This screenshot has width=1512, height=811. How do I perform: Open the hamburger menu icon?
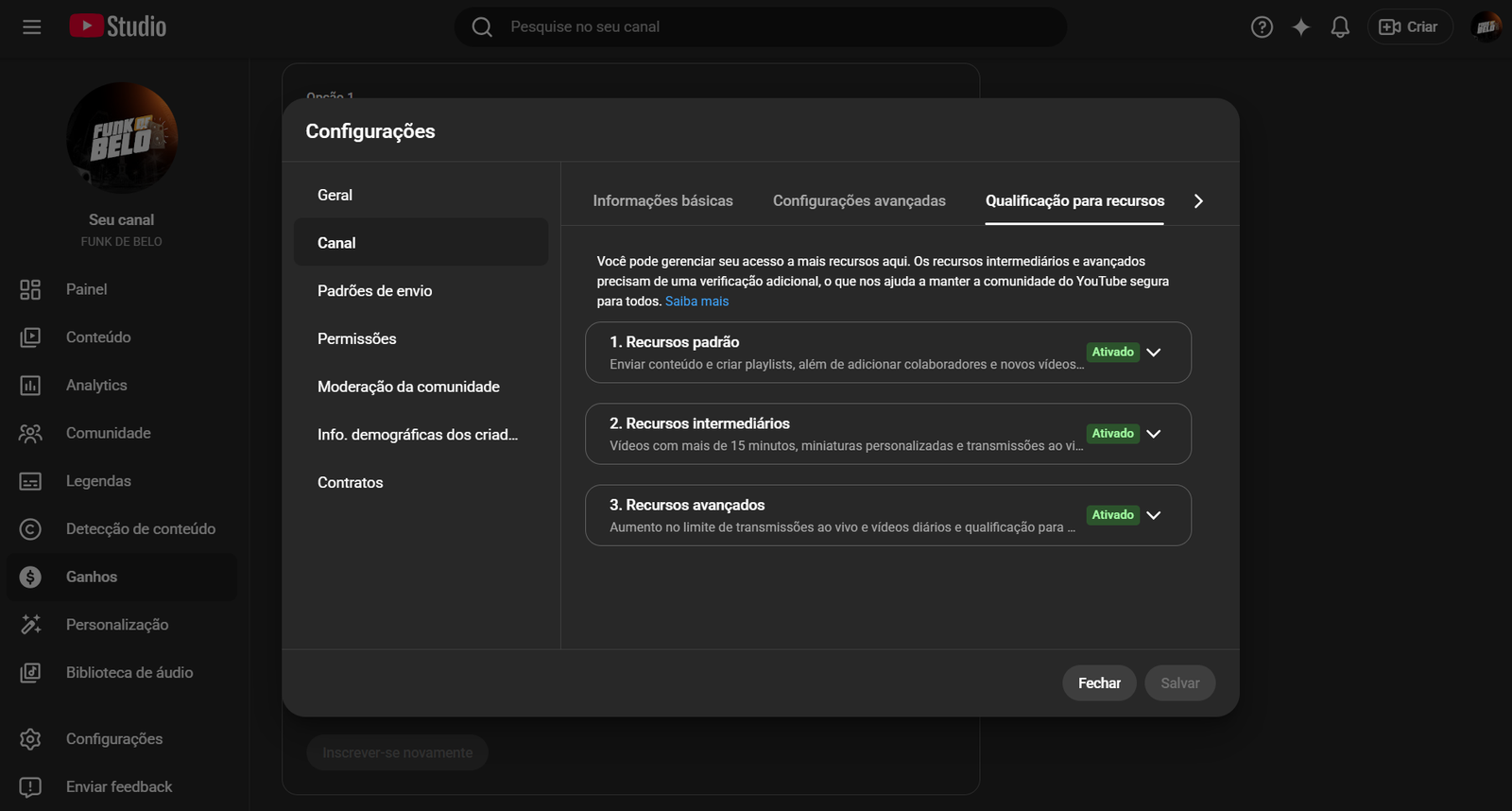point(31,27)
